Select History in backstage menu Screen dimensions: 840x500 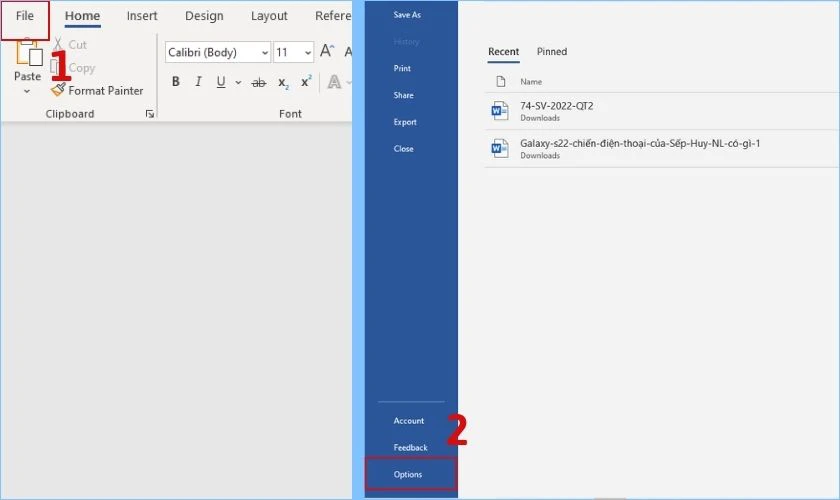[x=406, y=42]
